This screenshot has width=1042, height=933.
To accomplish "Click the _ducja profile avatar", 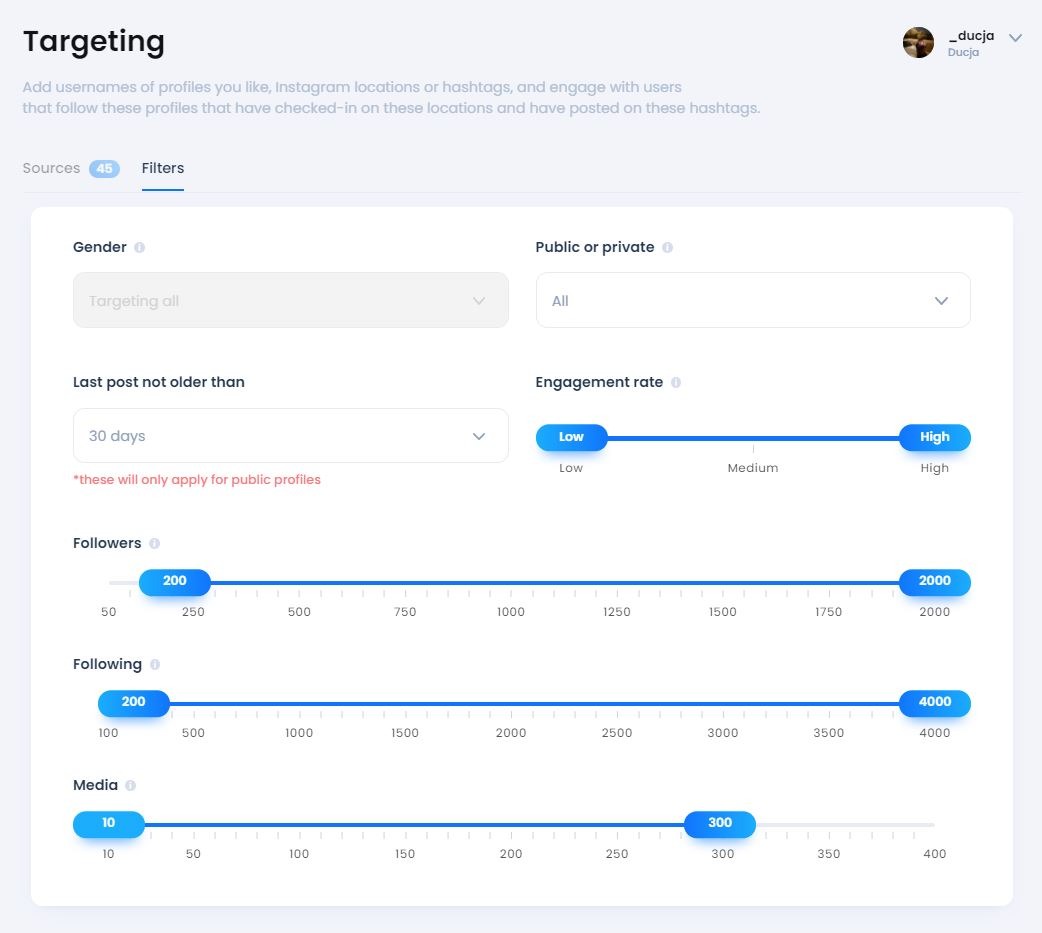I will (918, 42).
